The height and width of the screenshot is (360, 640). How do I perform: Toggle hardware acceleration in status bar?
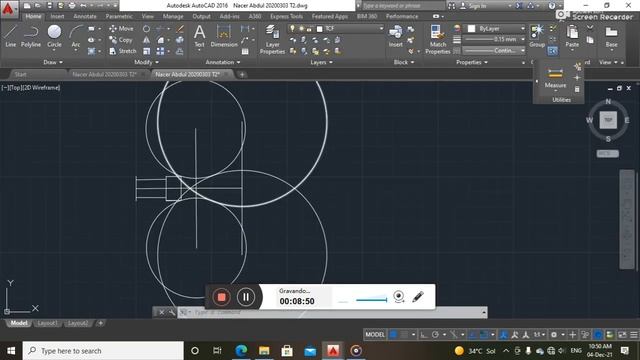(598, 335)
